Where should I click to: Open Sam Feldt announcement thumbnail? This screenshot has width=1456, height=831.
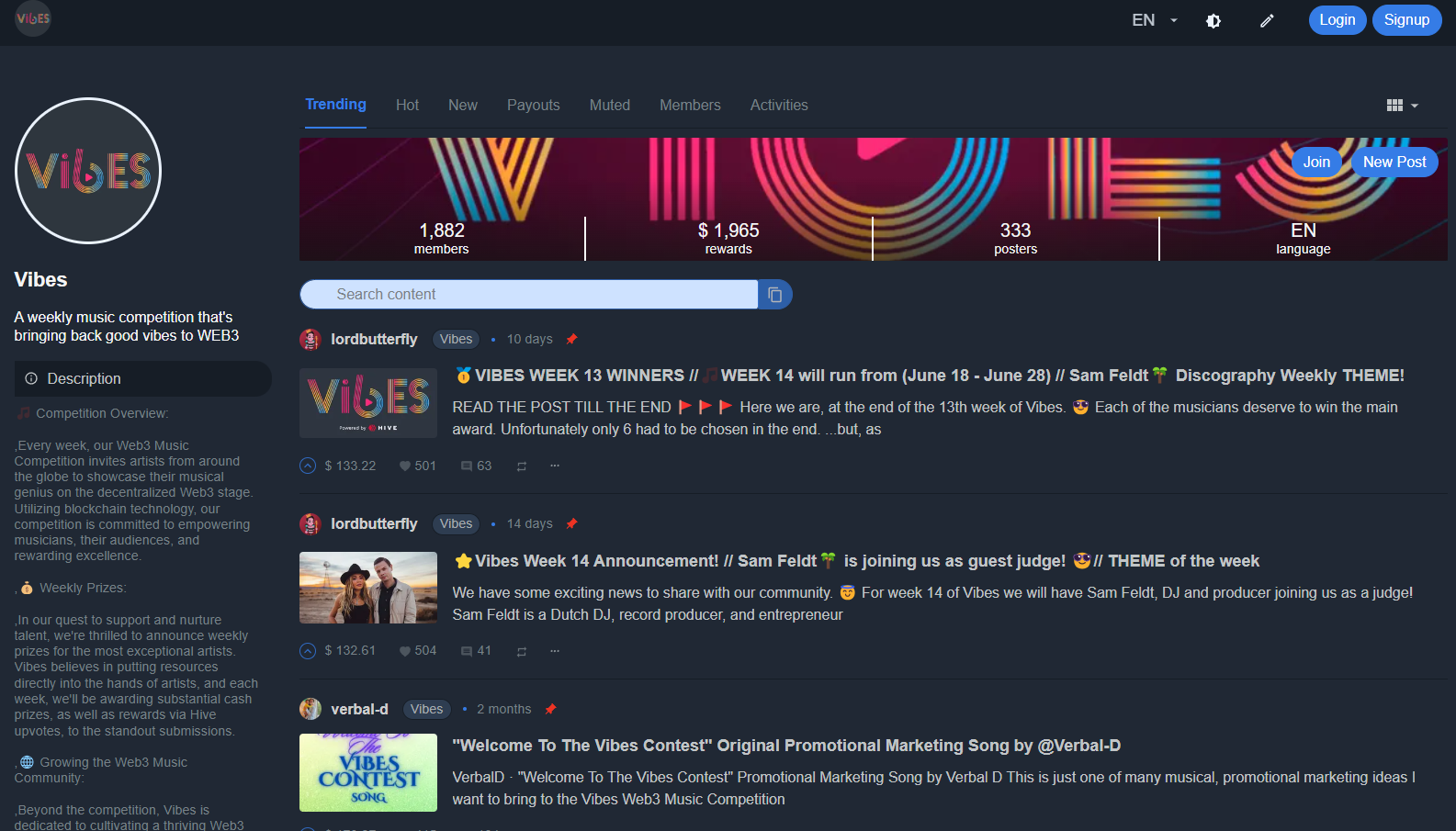(368, 588)
